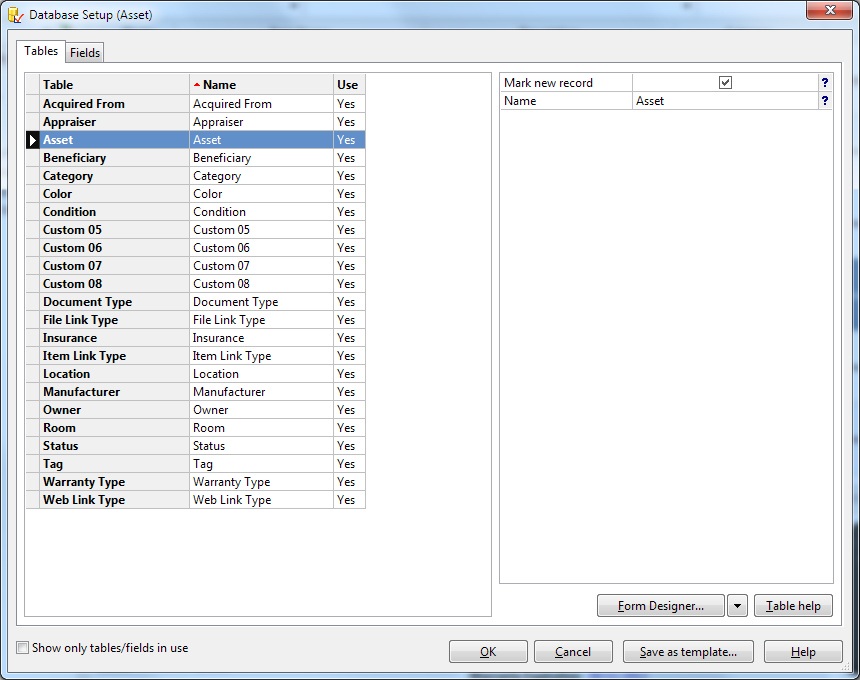Click the ascending sort arrow on Name column

coord(198,83)
